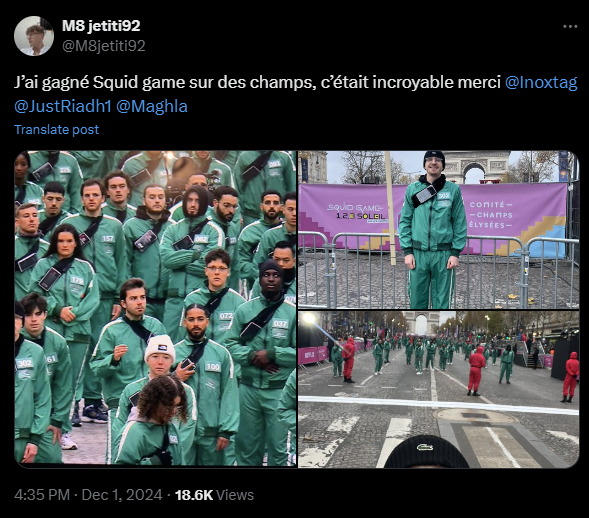Click player 037 in the crowd photo

pyautogui.click(x=280, y=324)
